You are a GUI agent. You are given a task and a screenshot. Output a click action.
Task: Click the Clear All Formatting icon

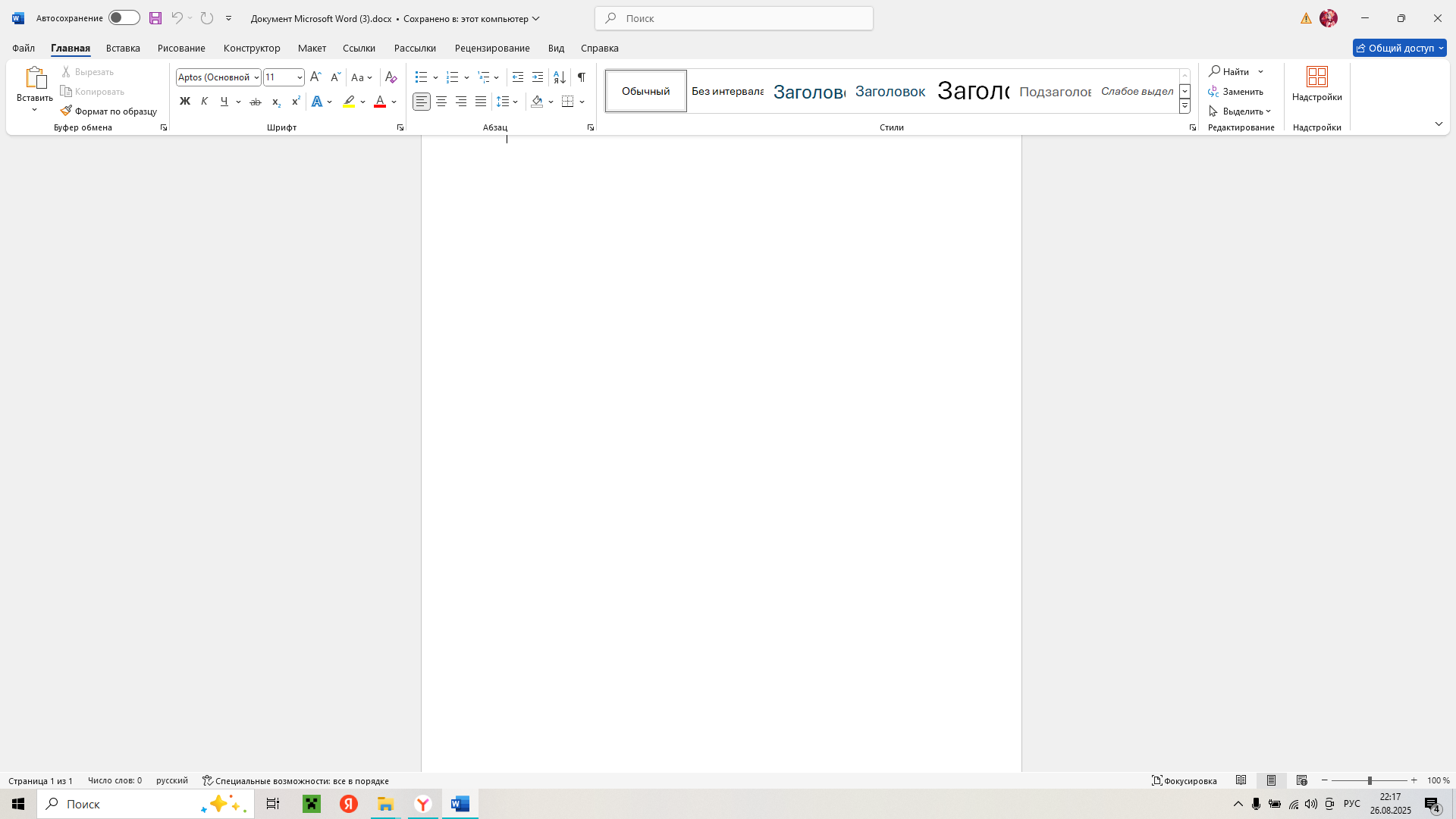tap(391, 77)
